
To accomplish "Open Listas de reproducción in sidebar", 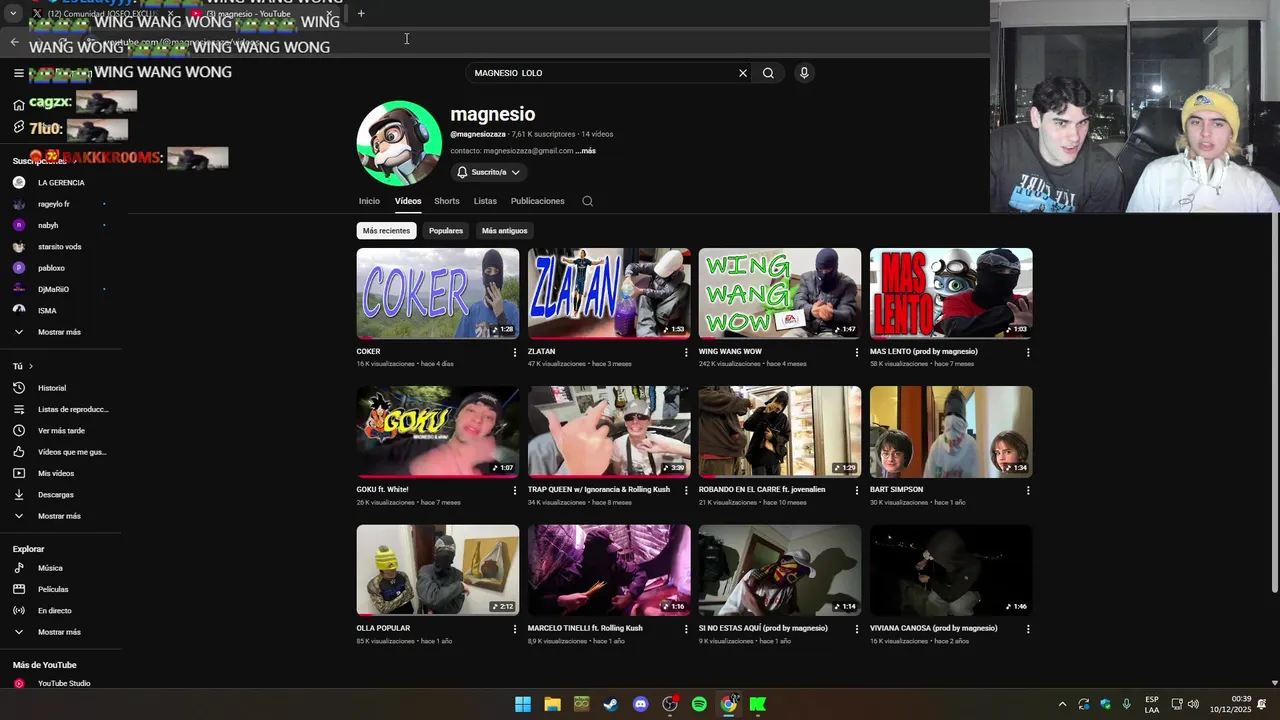I will [x=61, y=409].
